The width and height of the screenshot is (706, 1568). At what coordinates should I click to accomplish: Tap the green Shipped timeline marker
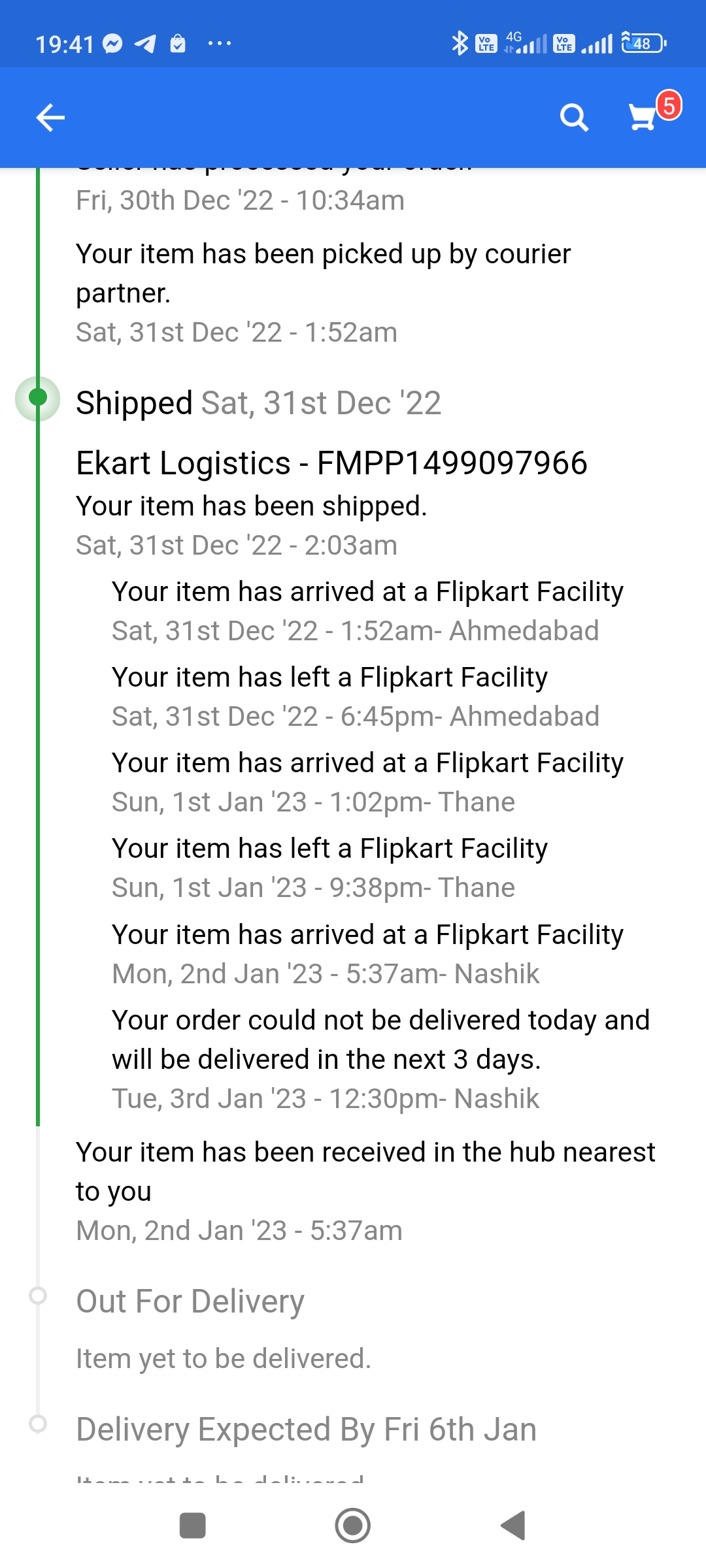click(38, 397)
